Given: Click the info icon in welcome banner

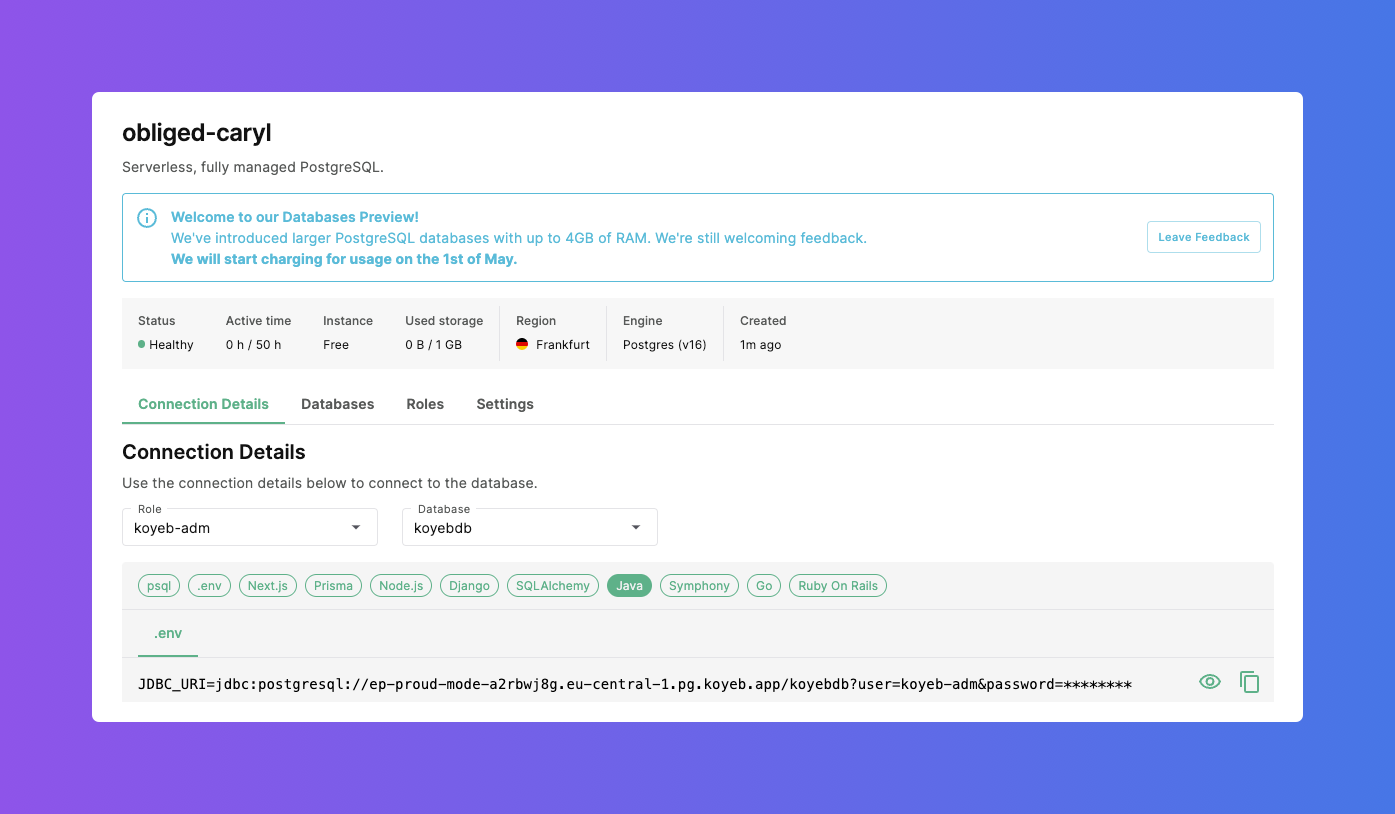Looking at the screenshot, I should click(x=147, y=218).
